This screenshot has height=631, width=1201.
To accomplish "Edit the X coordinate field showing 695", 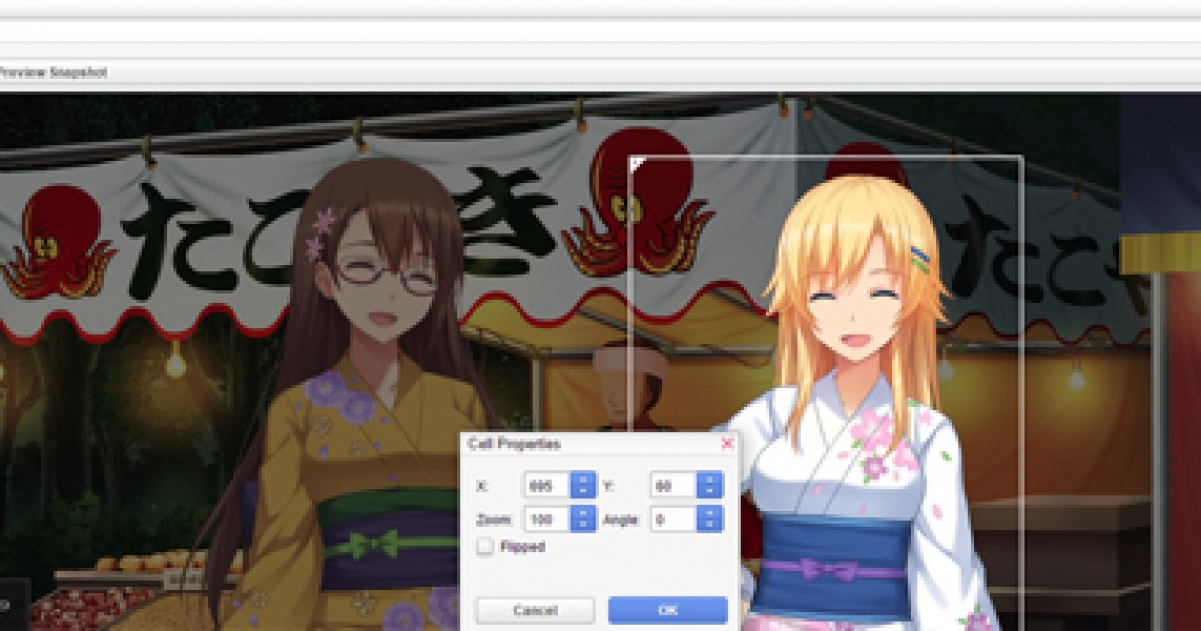I will pos(548,484).
